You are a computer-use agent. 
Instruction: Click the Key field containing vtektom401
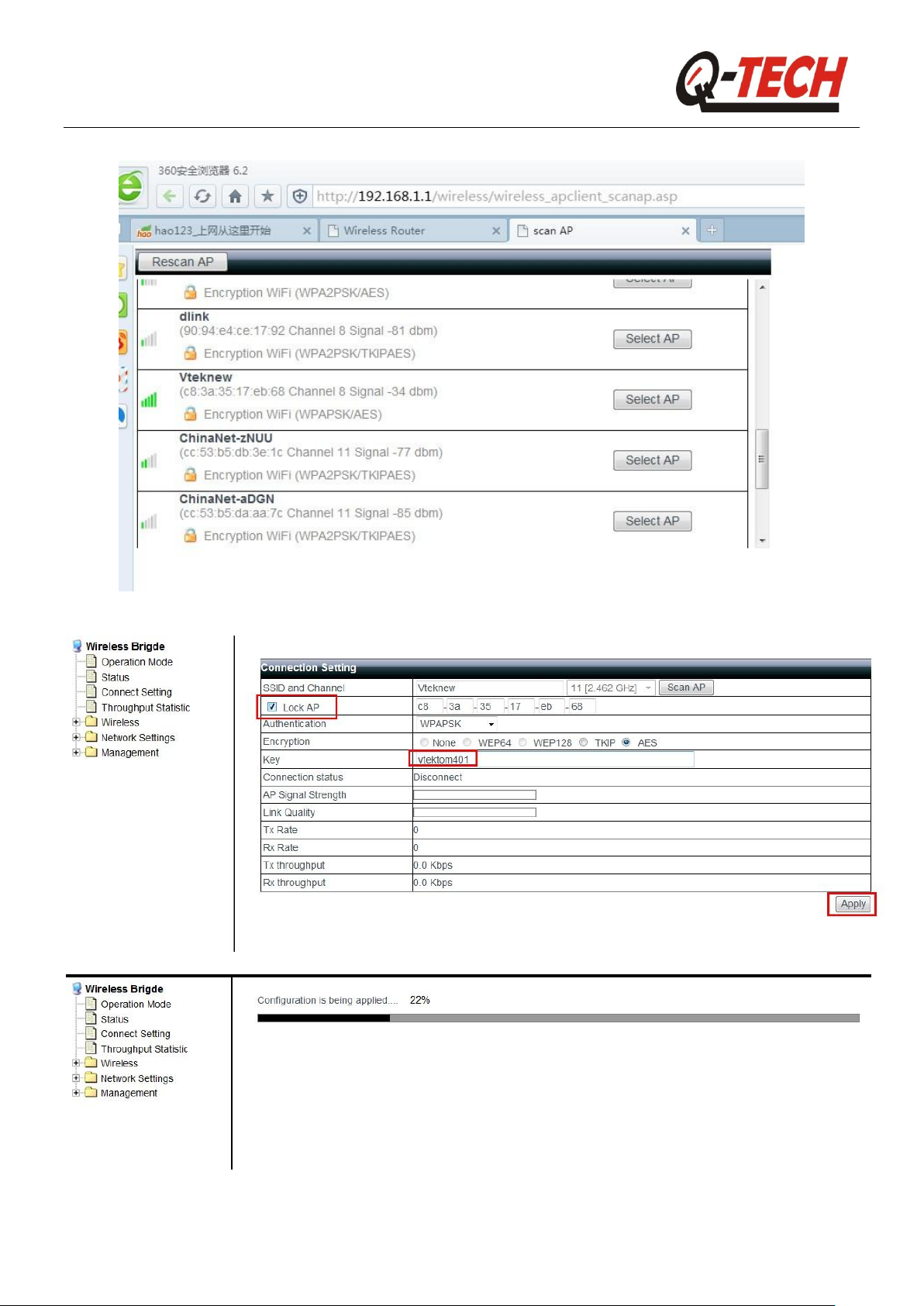click(554, 760)
